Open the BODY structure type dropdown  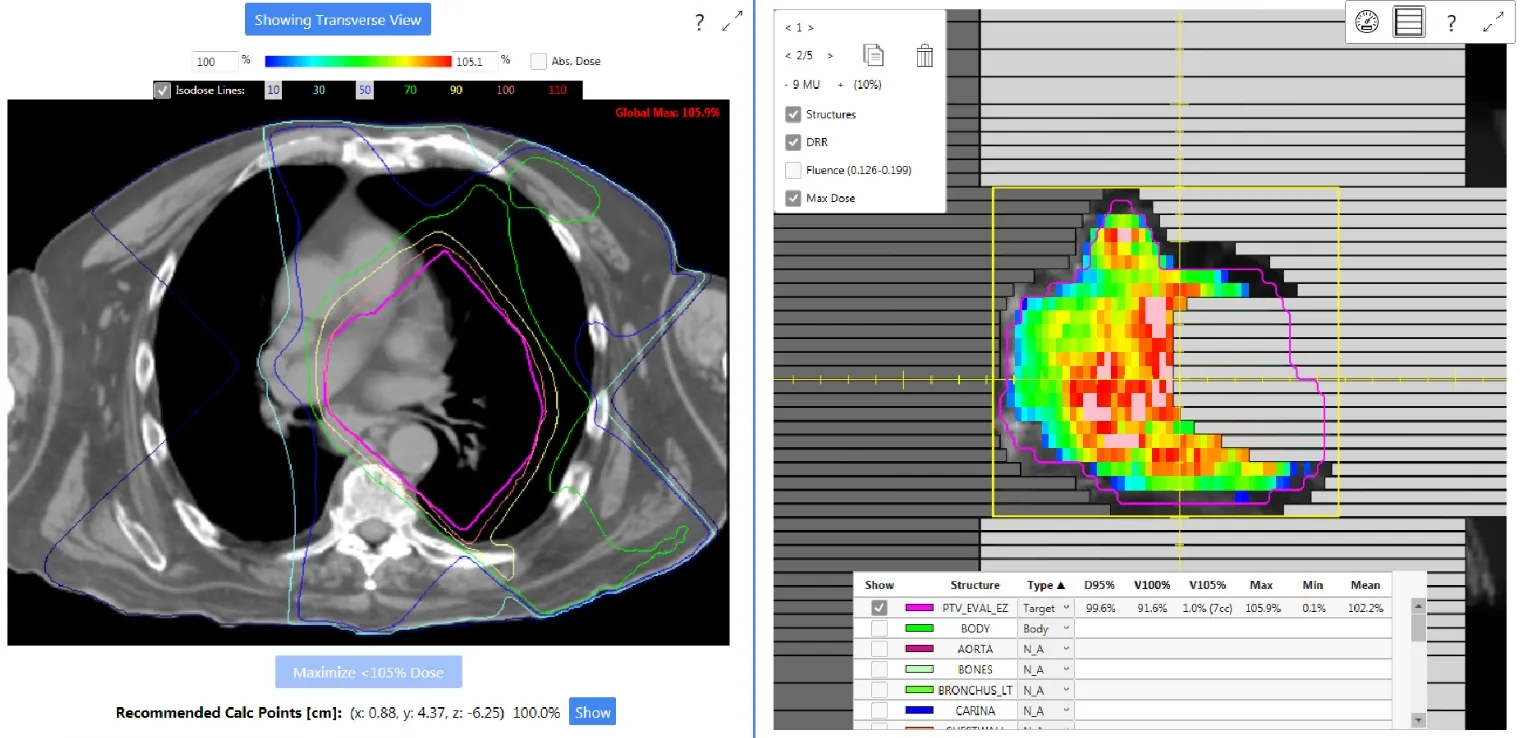[x=1043, y=628]
